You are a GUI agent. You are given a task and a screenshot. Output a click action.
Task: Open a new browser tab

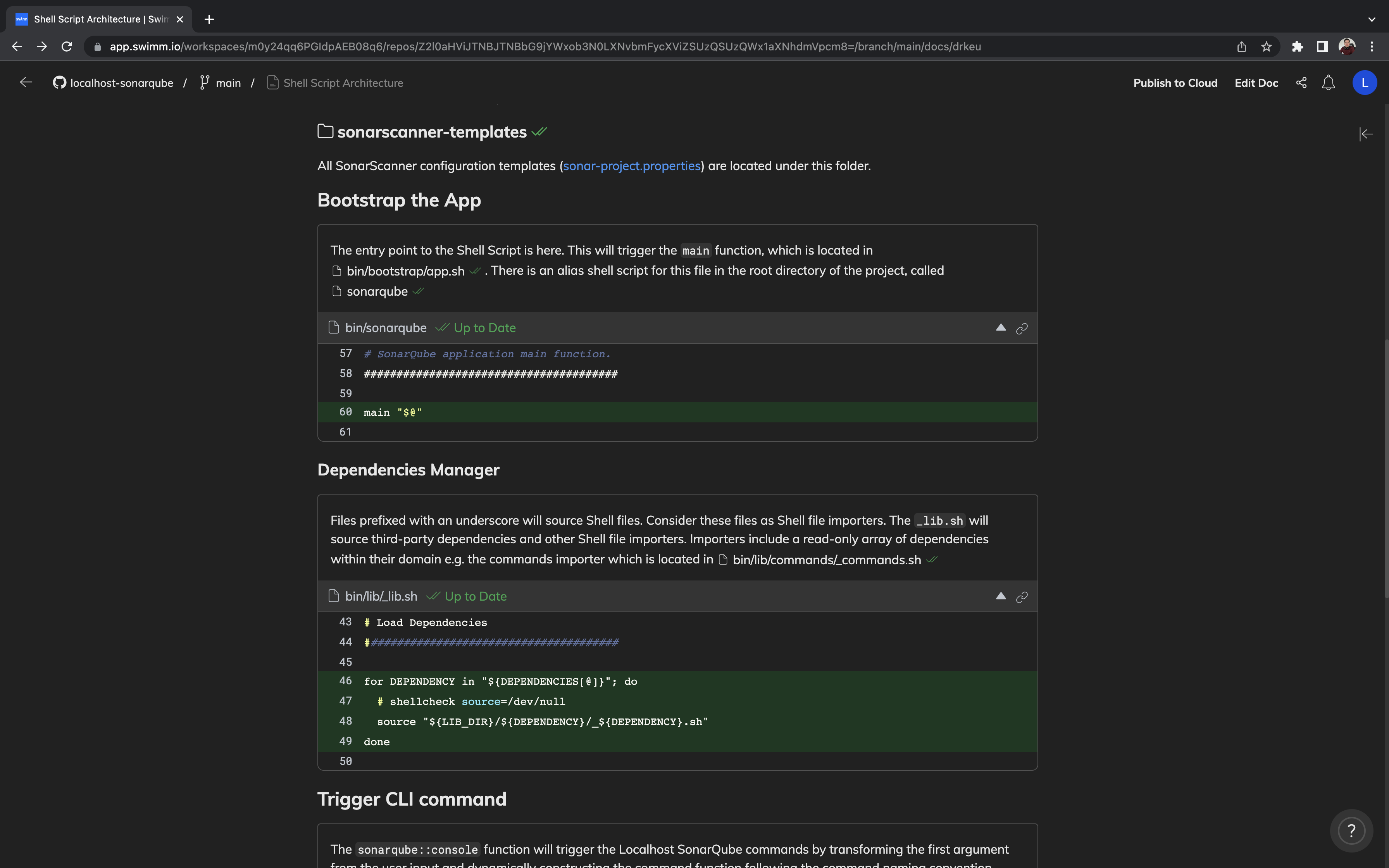coord(210,19)
